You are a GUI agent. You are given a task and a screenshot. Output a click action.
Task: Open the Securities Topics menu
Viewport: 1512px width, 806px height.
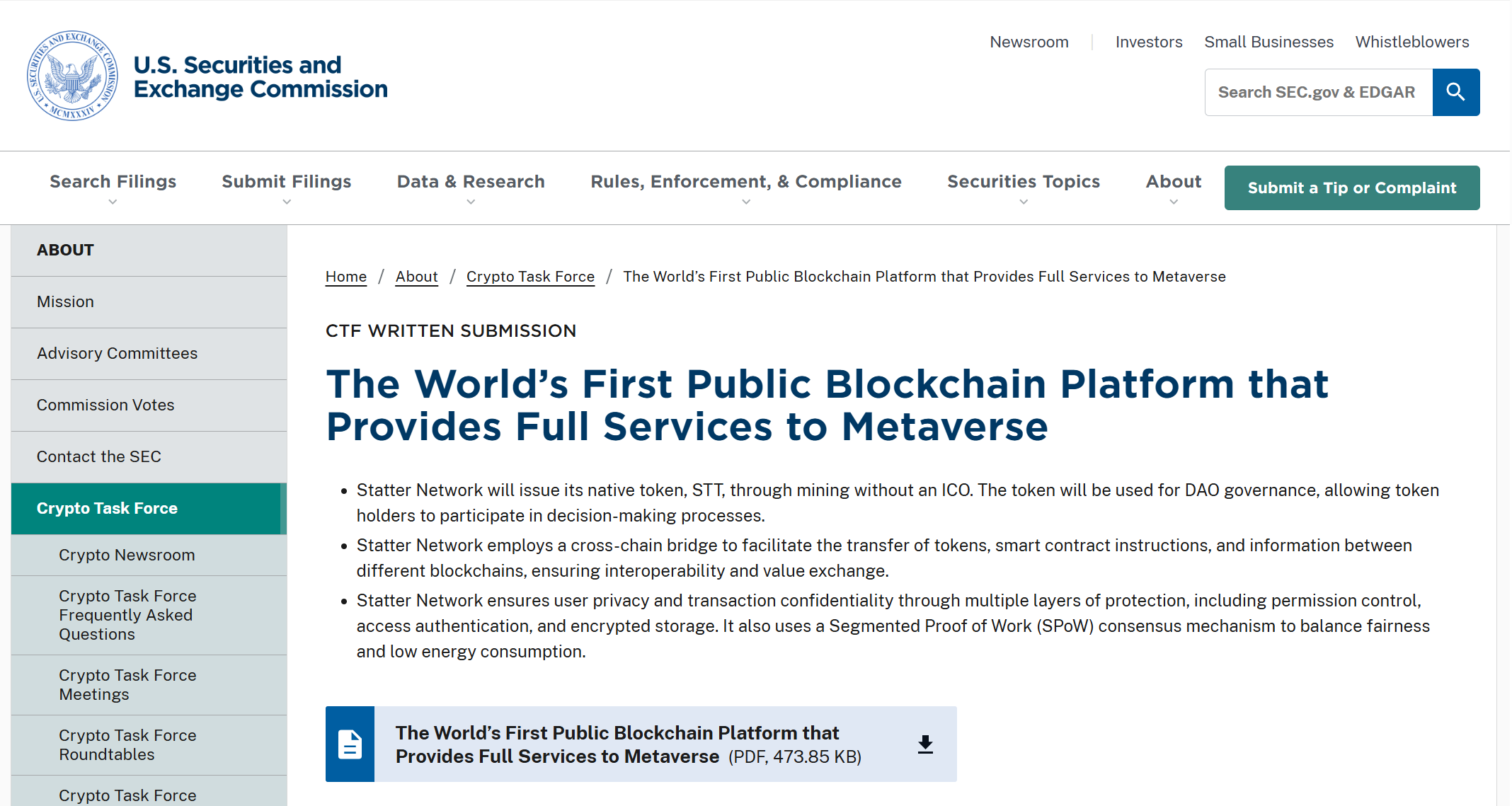(1024, 182)
